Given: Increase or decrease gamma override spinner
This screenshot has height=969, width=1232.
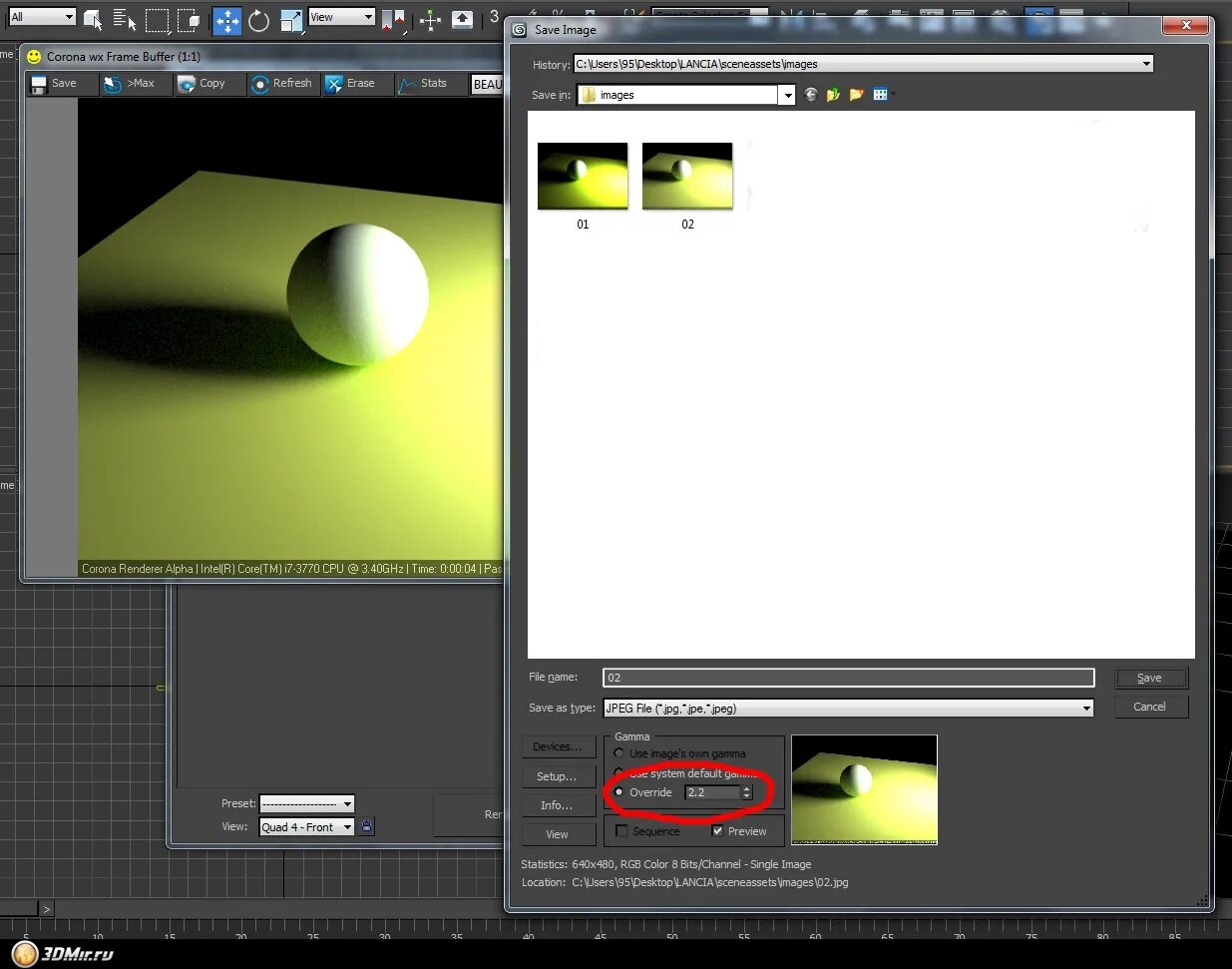Looking at the screenshot, I should tap(746, 792).
